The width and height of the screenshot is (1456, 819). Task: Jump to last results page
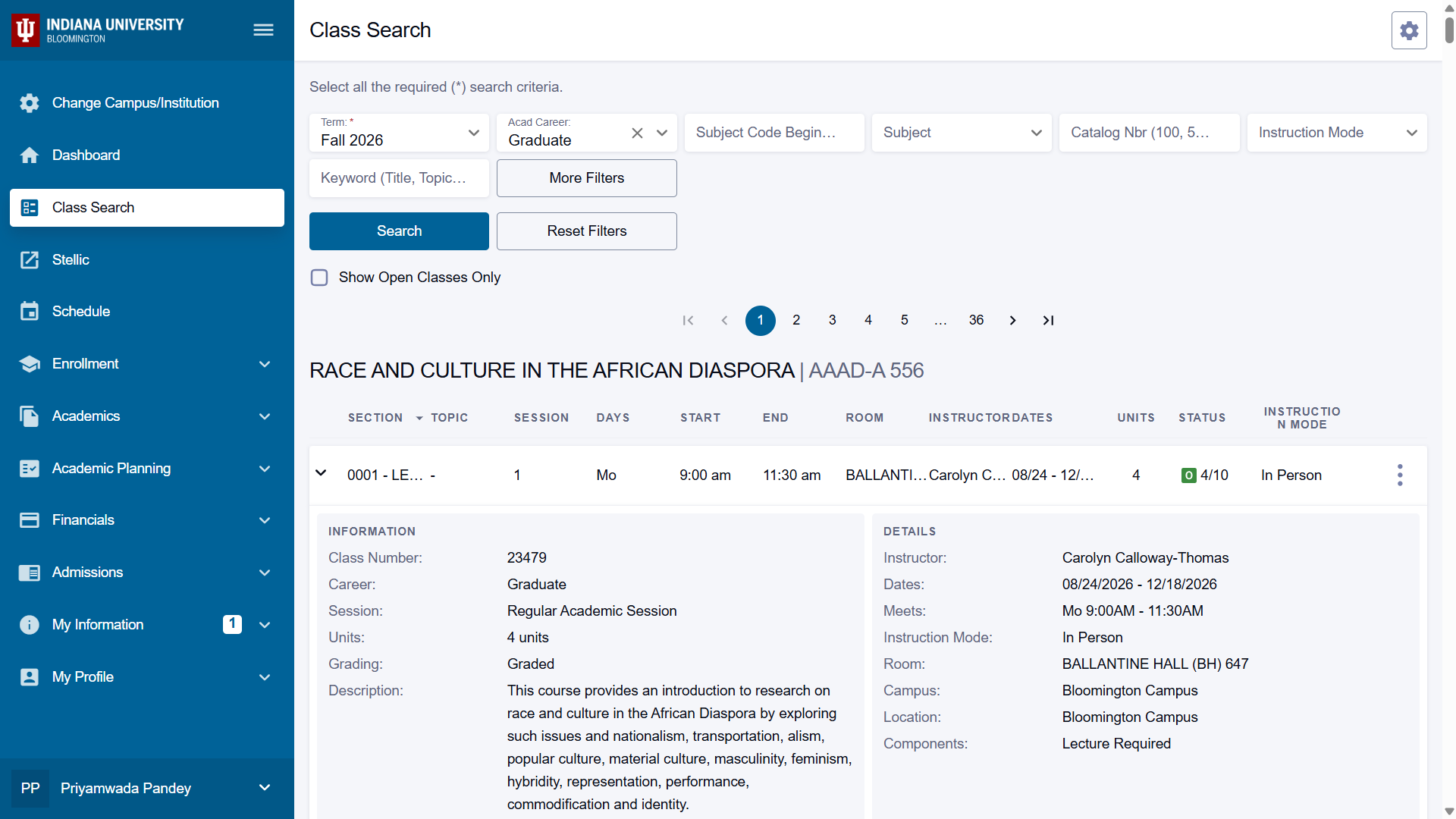pyautogui.click(x=1048, y=321)
